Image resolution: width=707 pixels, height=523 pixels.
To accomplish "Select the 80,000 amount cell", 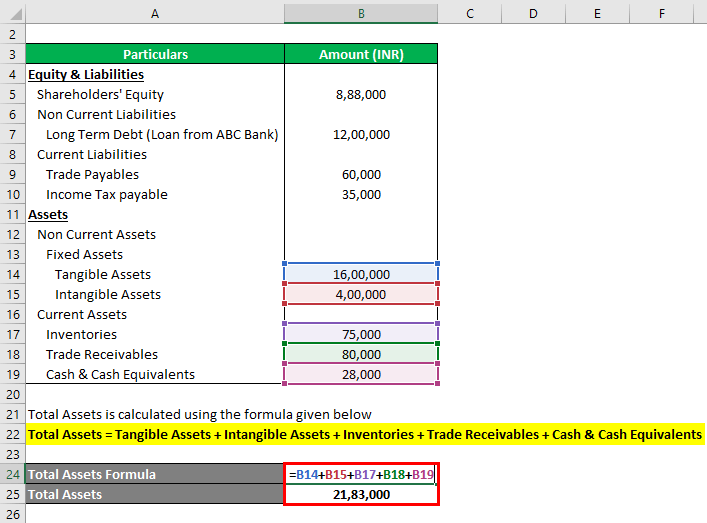I will [x=361, y=354].
